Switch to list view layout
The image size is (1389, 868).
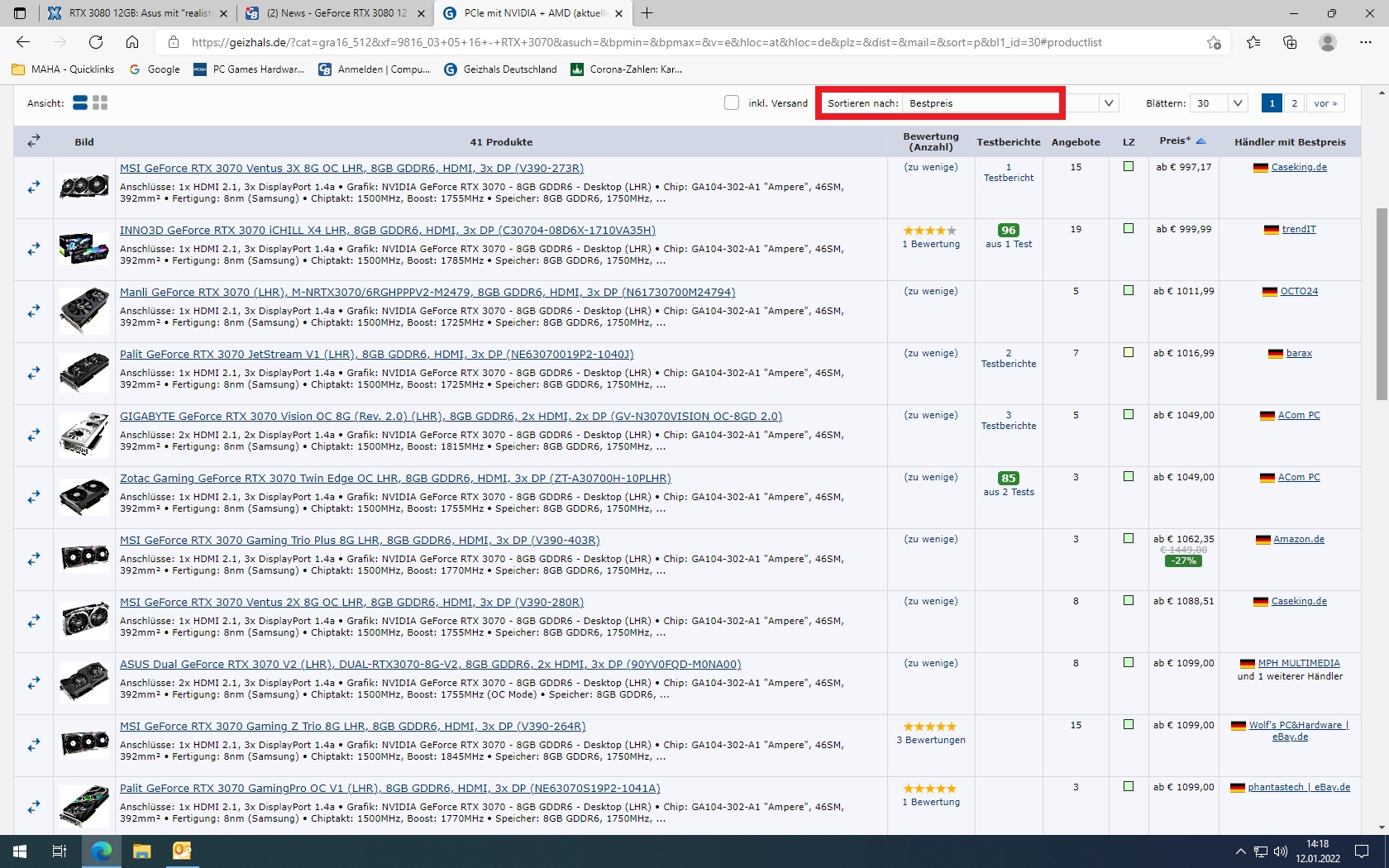click(80, 103)
